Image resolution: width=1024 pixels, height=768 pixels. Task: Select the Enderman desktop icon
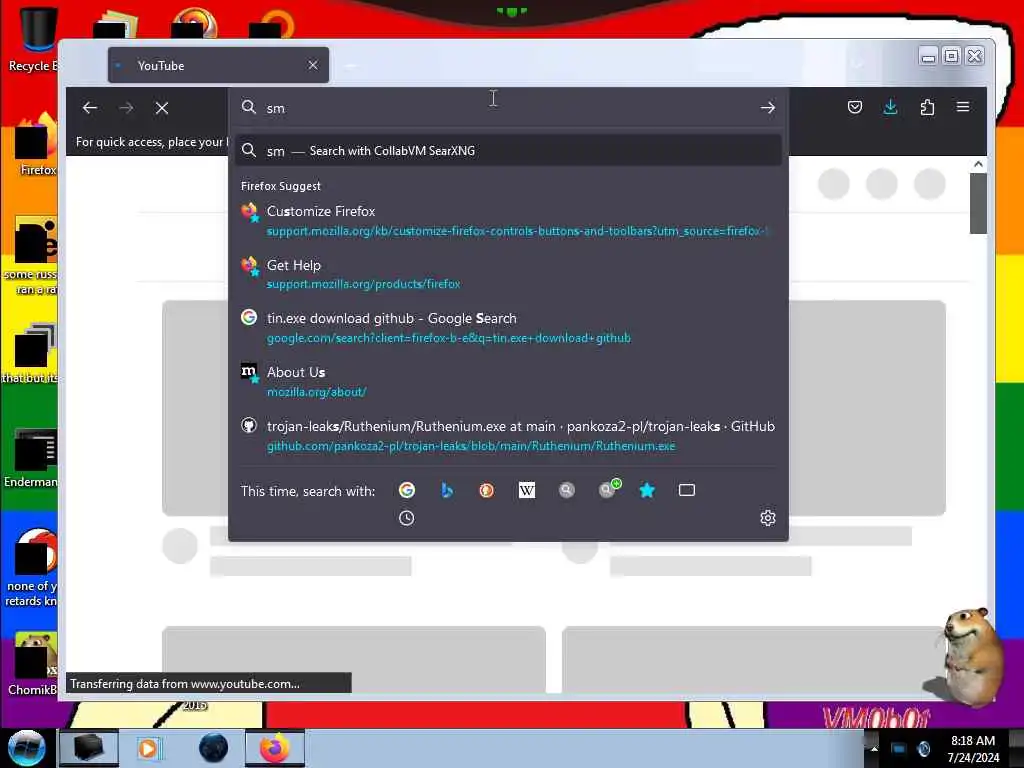point(33,457)
